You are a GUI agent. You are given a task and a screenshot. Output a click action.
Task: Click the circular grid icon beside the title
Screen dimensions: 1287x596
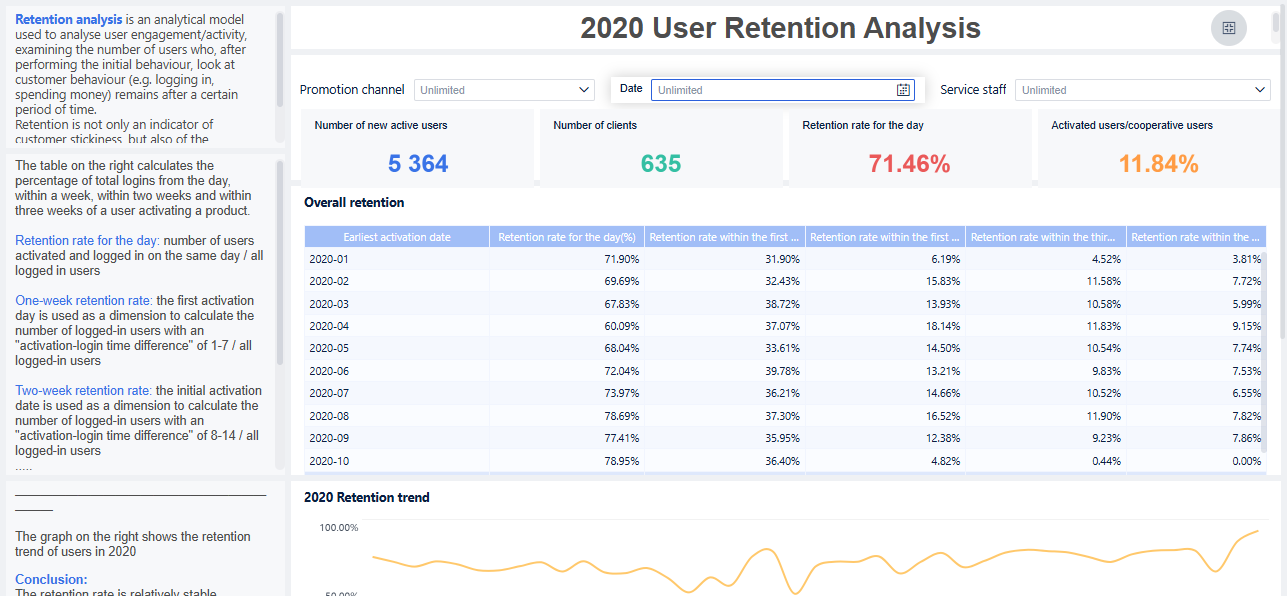[x=1228, y=28]
